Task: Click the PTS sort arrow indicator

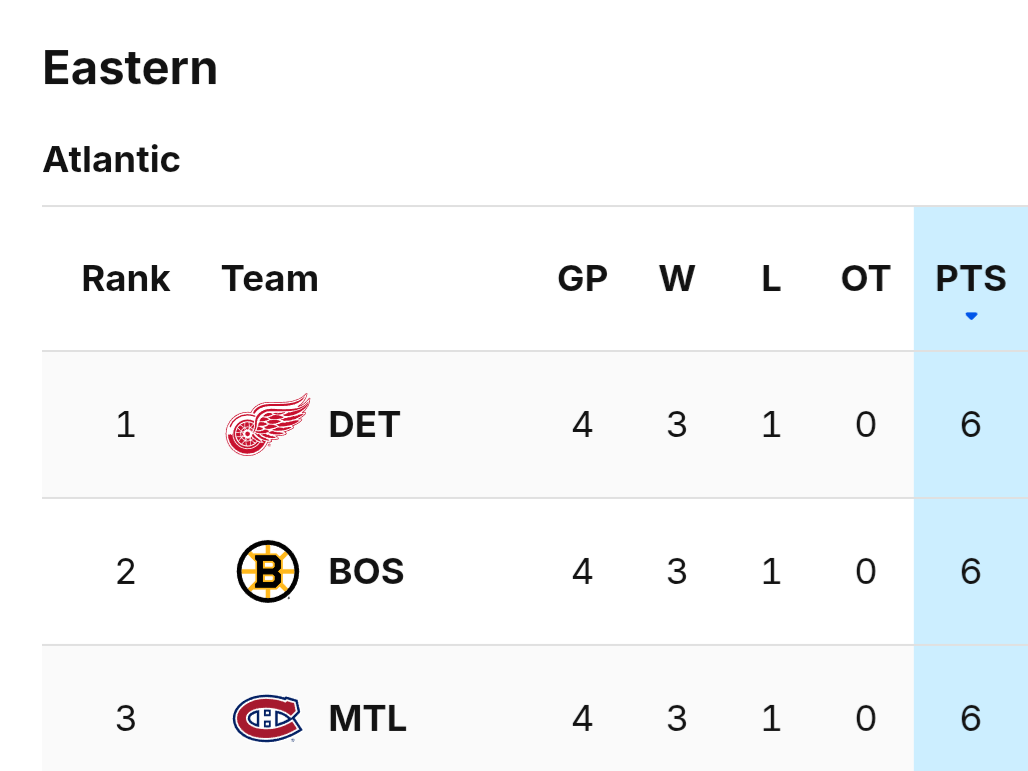Action: tap(971, 316)
